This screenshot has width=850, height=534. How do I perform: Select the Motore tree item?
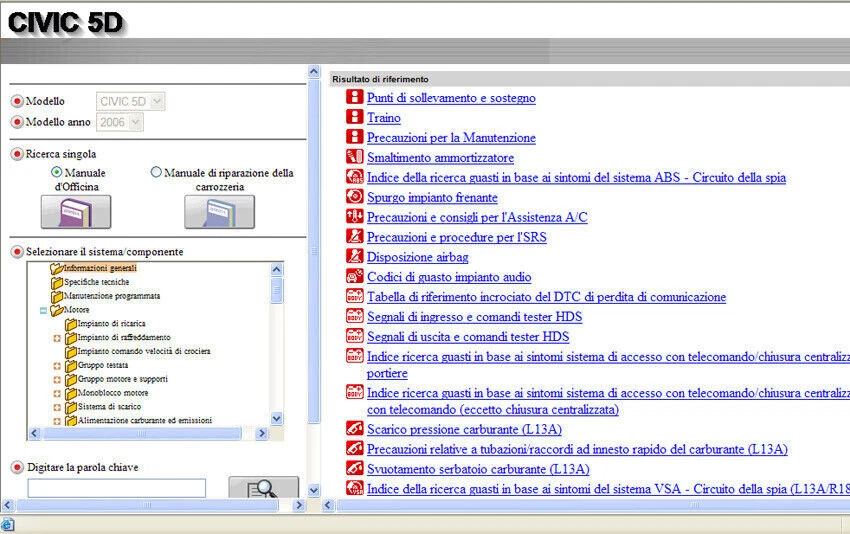tap(77, 310)
